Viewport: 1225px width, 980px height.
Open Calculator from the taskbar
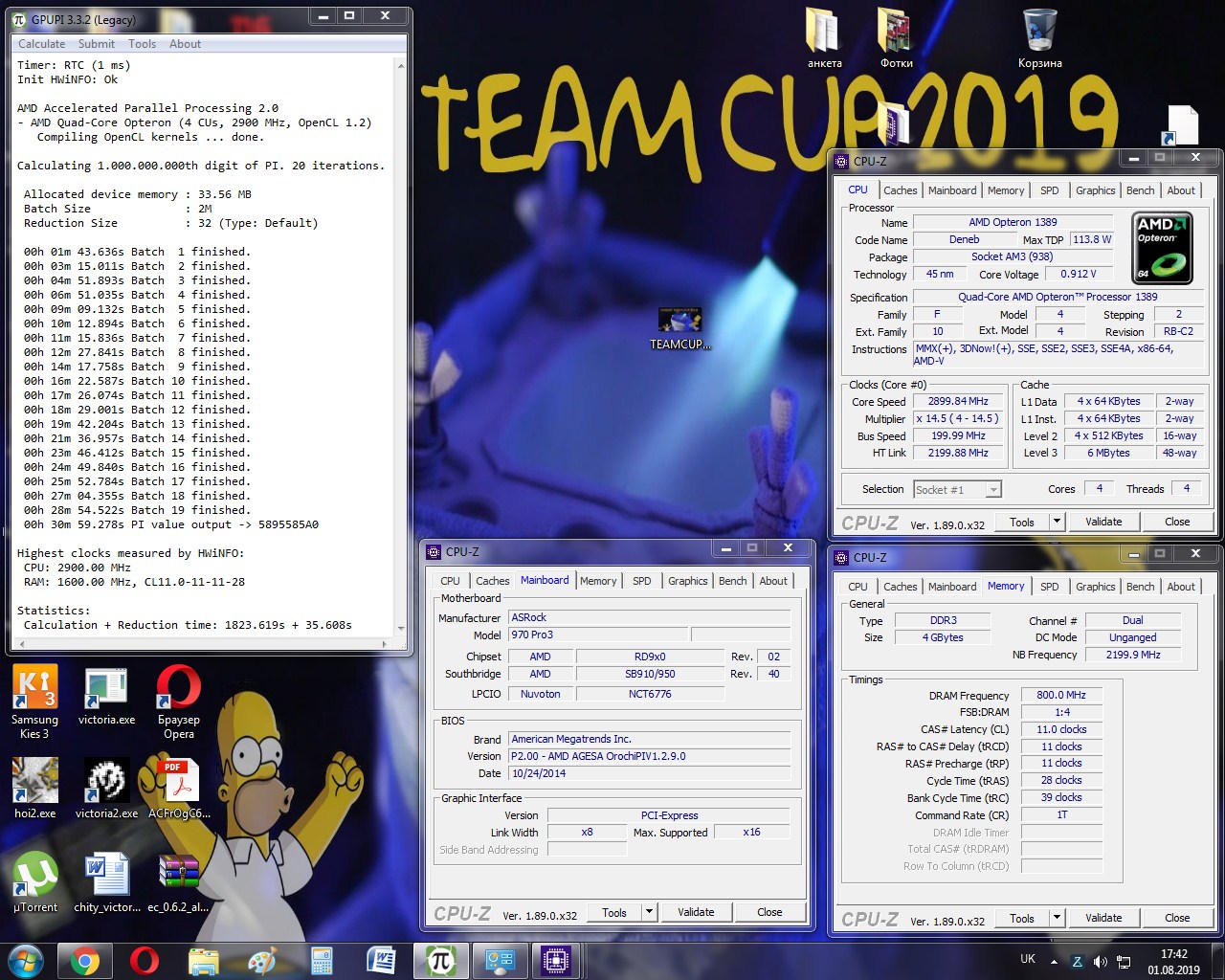[x=322, y=960]
